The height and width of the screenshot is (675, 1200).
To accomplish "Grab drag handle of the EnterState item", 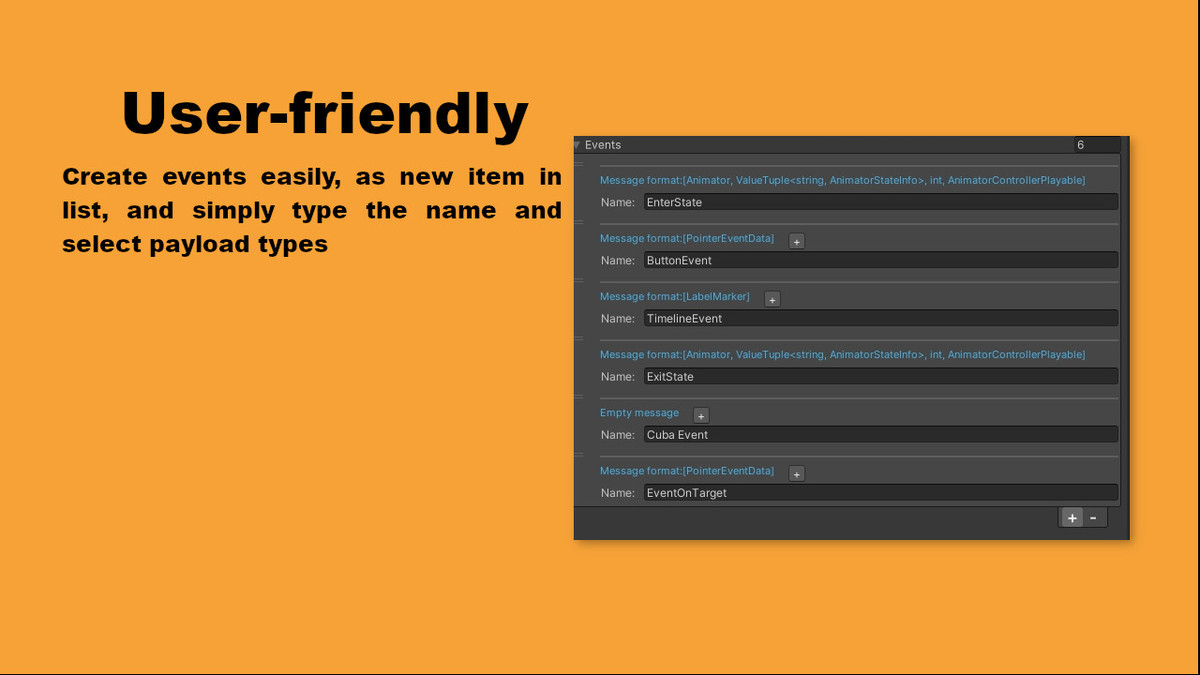I will tap(579, 164).
